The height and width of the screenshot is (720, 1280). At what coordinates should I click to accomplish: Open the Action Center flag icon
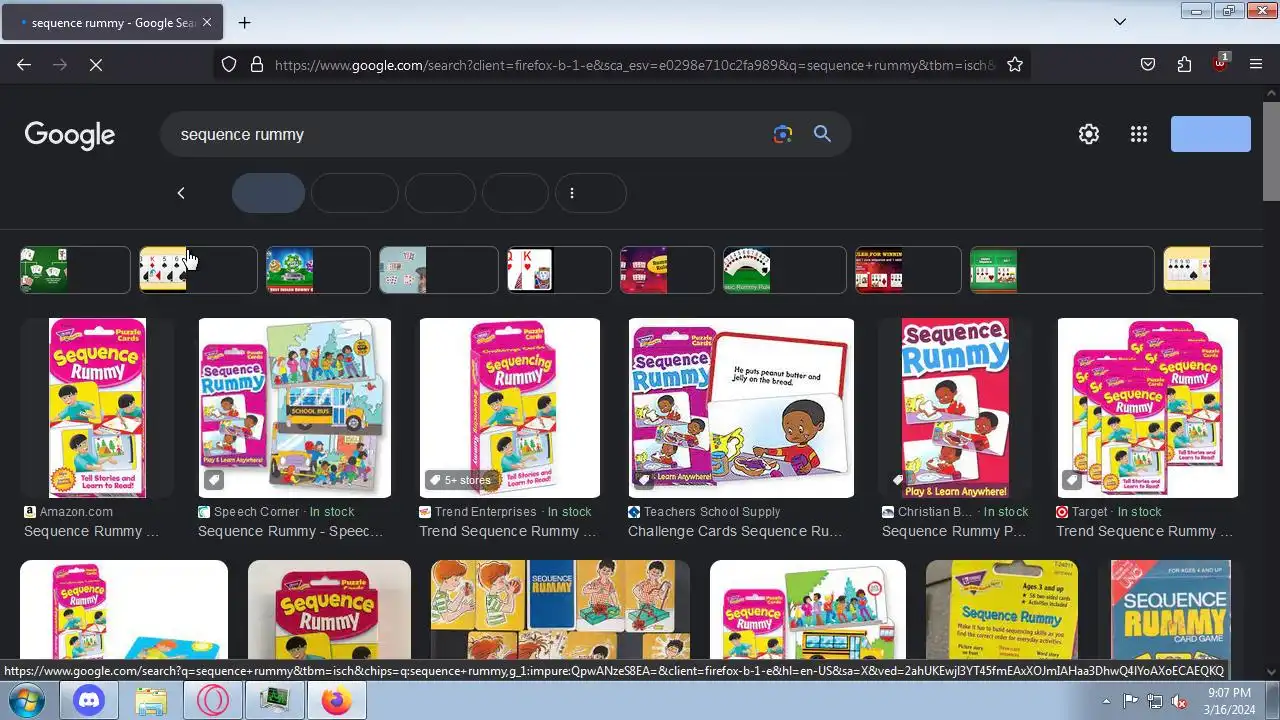[1131, 701]
